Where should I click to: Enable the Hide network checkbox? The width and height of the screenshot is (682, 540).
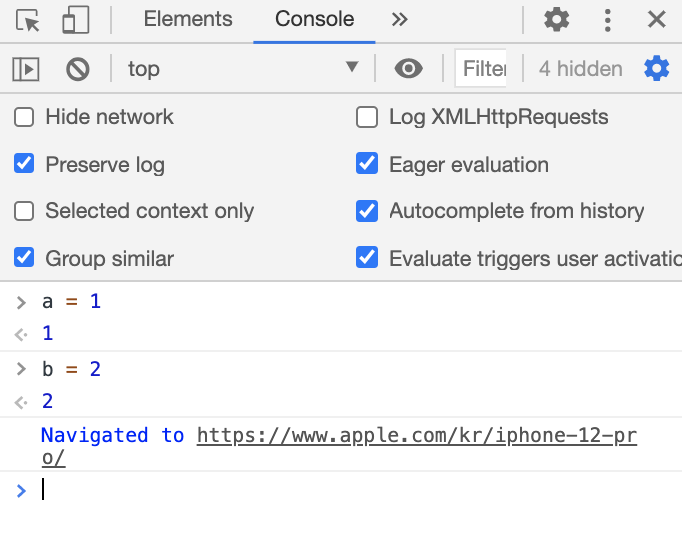(24, 117)
